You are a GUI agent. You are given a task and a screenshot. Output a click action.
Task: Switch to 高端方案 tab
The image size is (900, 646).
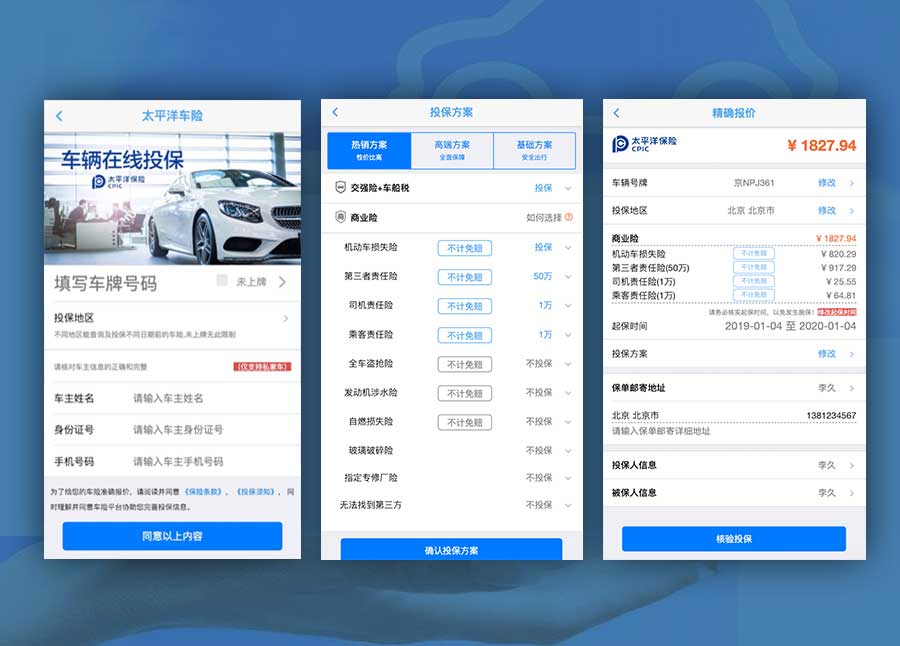[x=452, y=150]
